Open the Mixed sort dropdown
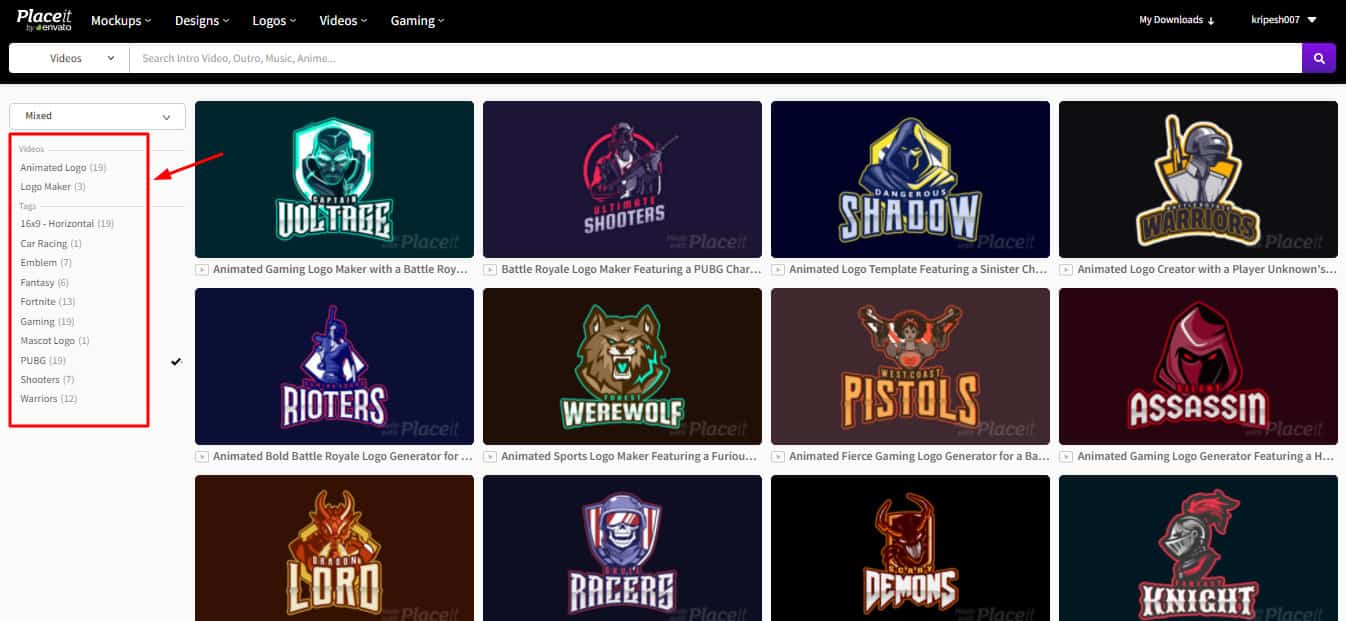The image size is (1346, 621). tap(97, 116)
